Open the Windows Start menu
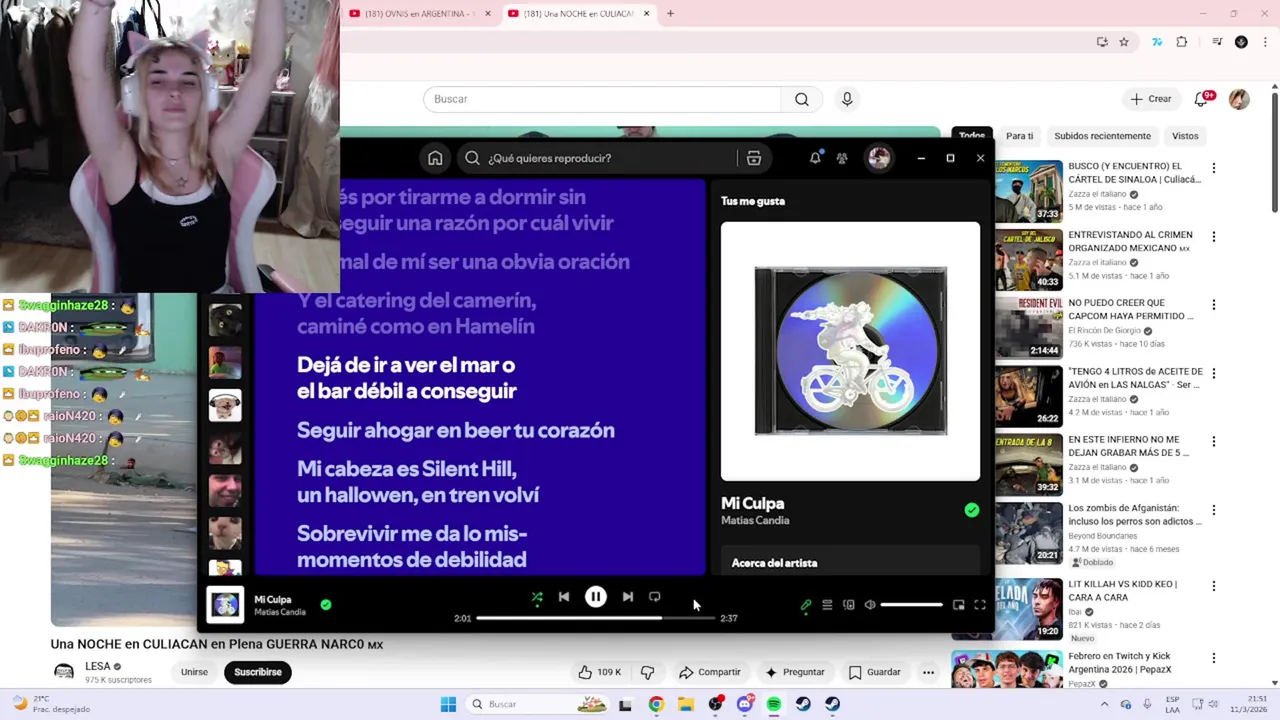This screenshot has width=1280, height=720. (x=448, y=704)
